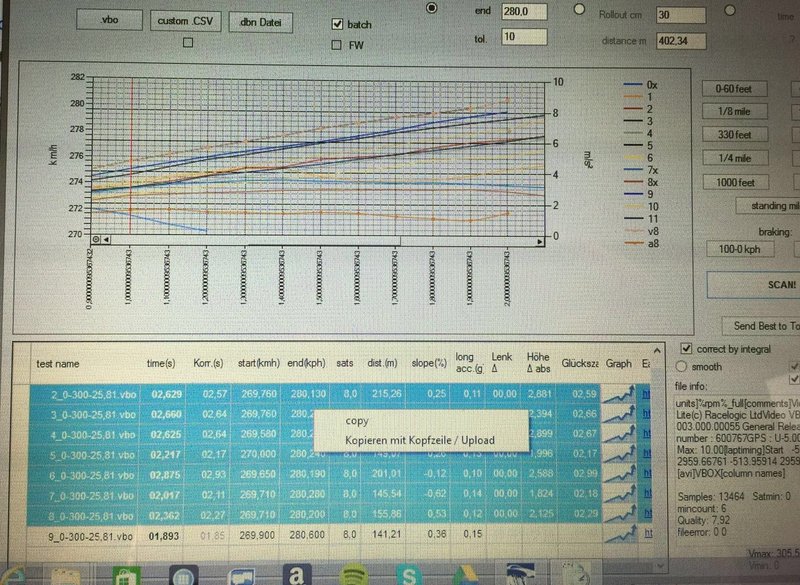Click series 9 blue line in legend
Screen dimensions: 800x585
(632, 192)
